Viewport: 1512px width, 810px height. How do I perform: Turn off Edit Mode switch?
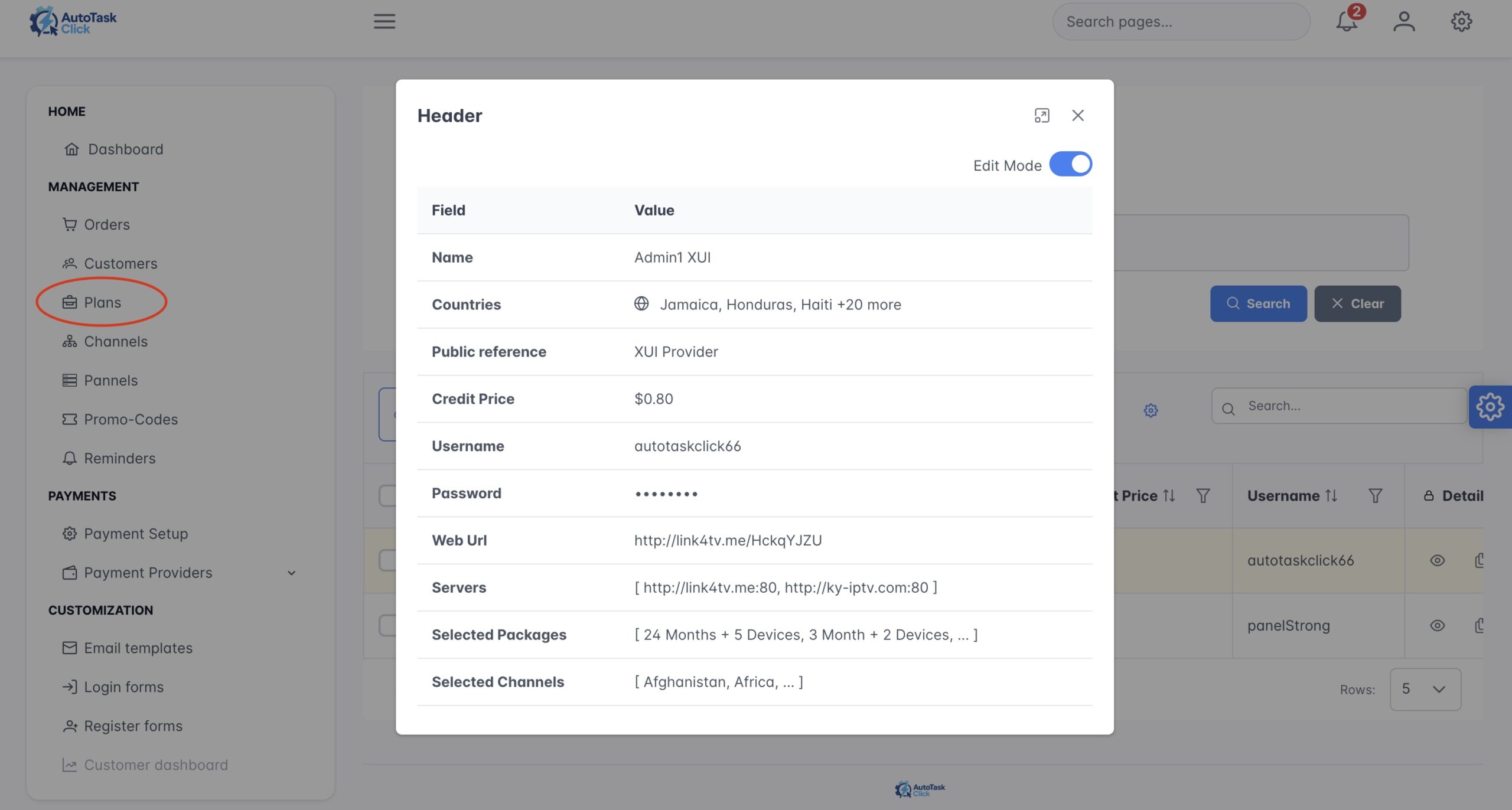1070,164
